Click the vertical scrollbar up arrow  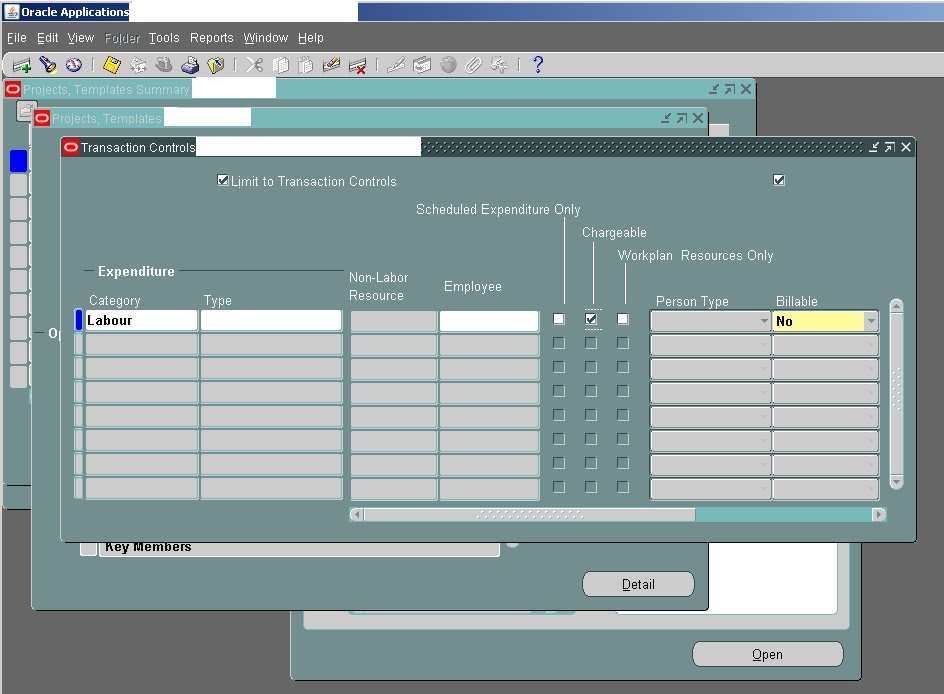[x=896, y=306]
